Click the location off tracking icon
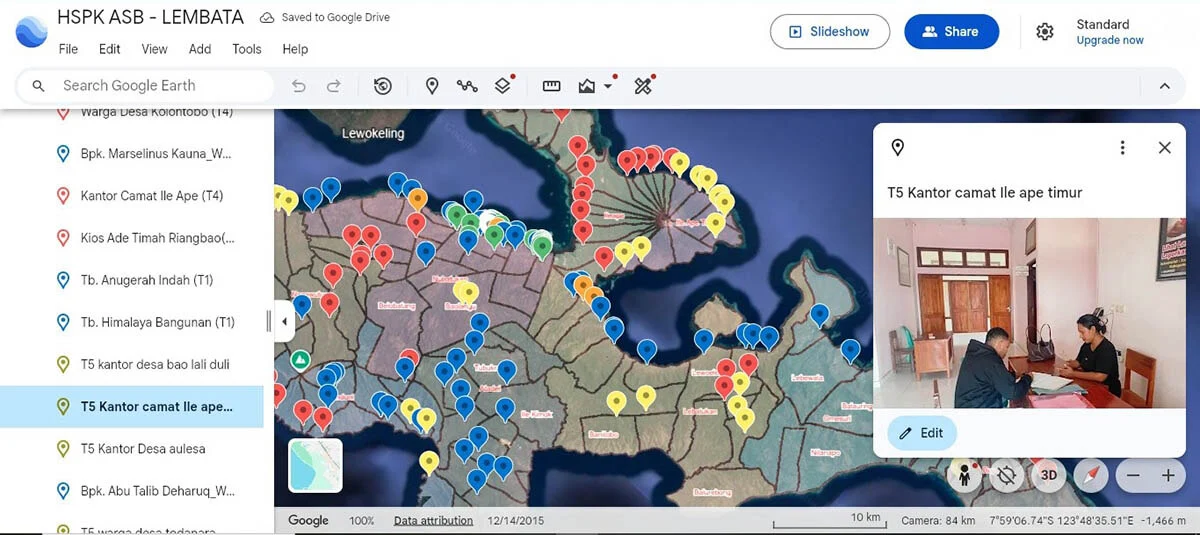Screen dimensions: 1200x535 tap(1007, 476)
